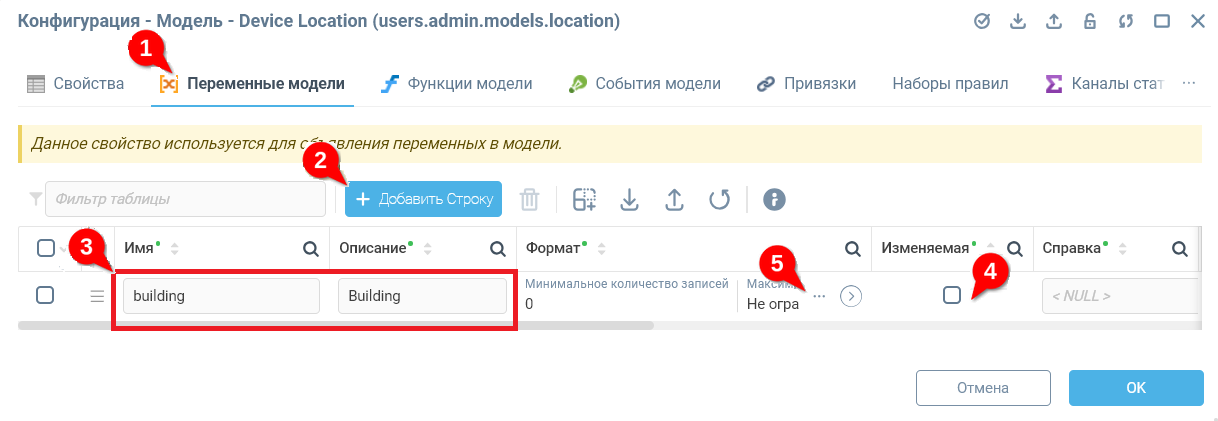Confirm changes with the OK button
This screenshot has height=421, width=1218.
(x=1136, y=387)
